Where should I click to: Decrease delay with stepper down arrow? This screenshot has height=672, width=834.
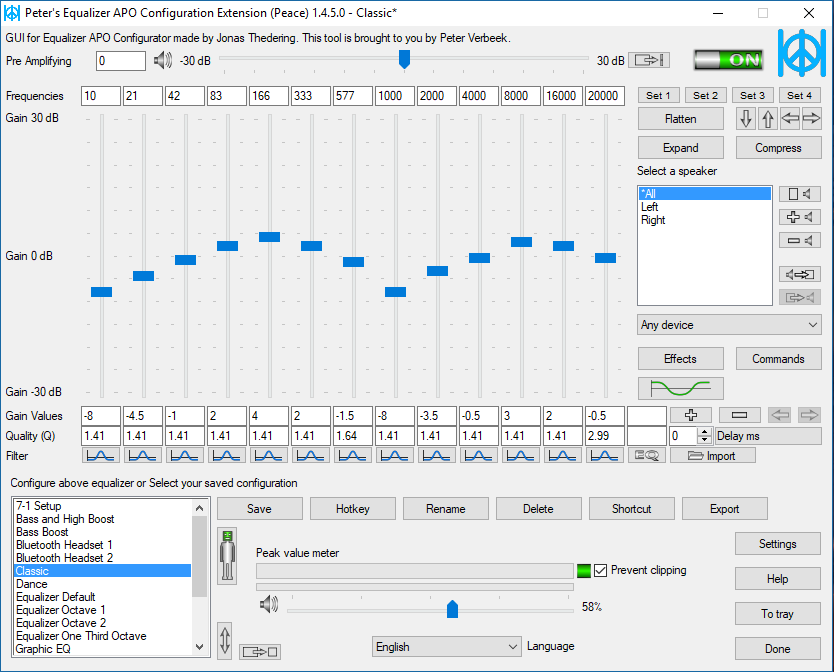point(704,440)
